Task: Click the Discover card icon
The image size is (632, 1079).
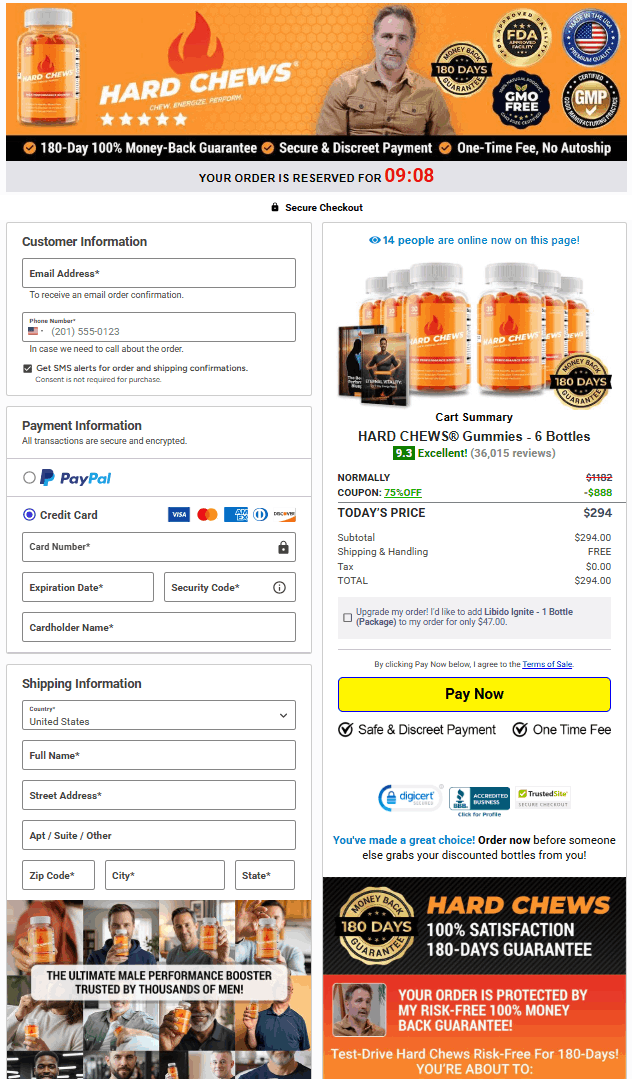Action: point(284,514)
